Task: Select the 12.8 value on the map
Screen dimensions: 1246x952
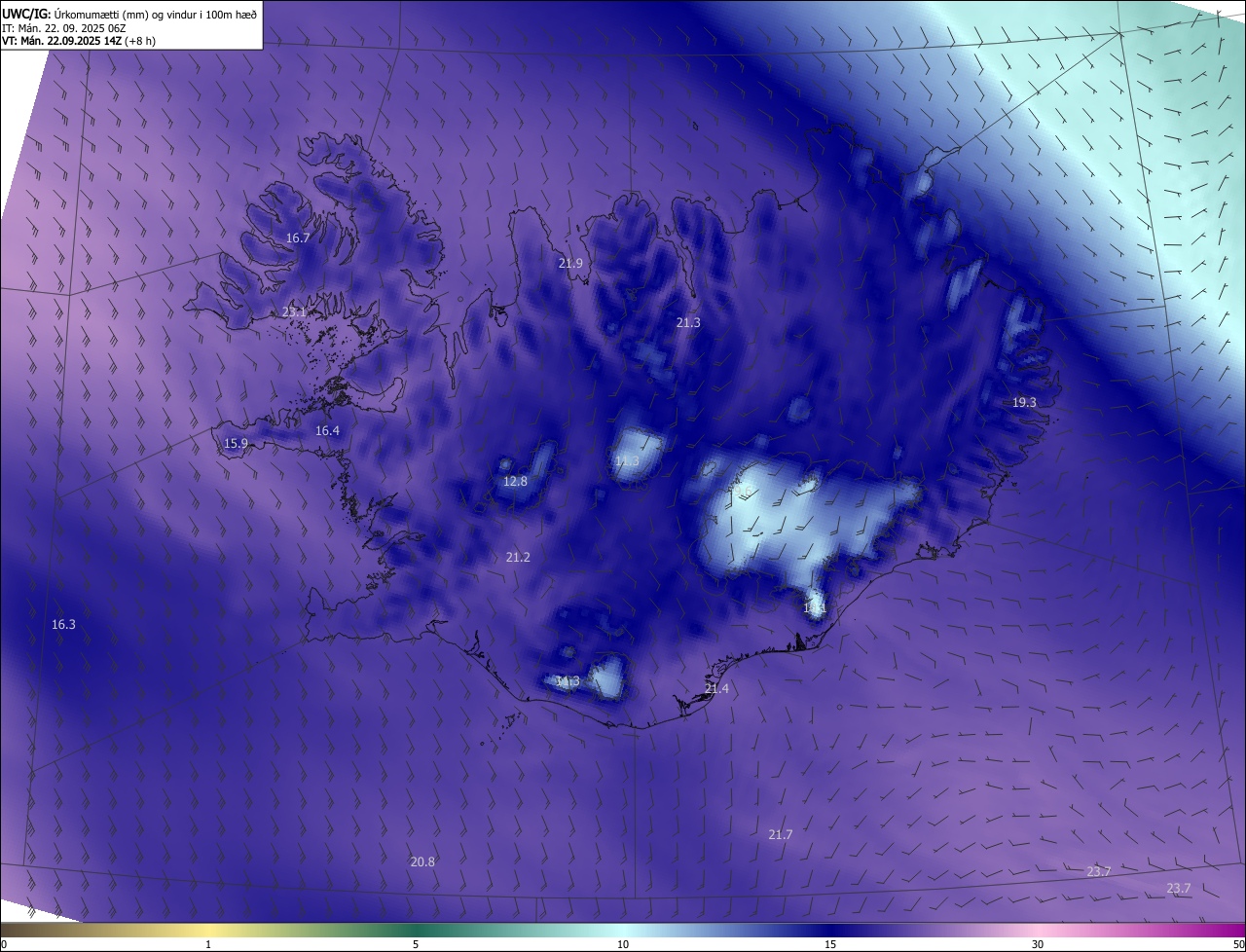Action: click(515, 481)
